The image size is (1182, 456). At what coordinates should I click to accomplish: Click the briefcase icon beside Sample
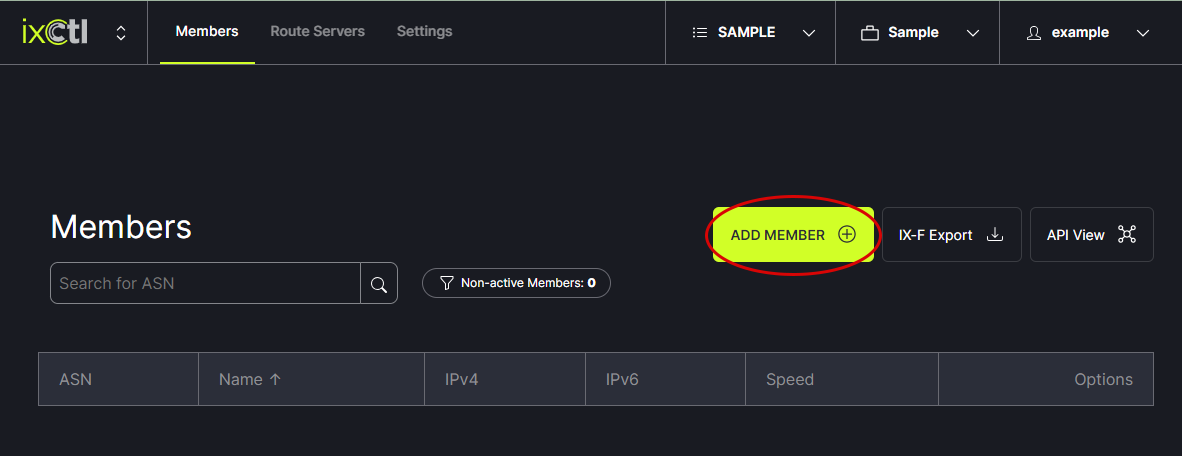[870, 33]
